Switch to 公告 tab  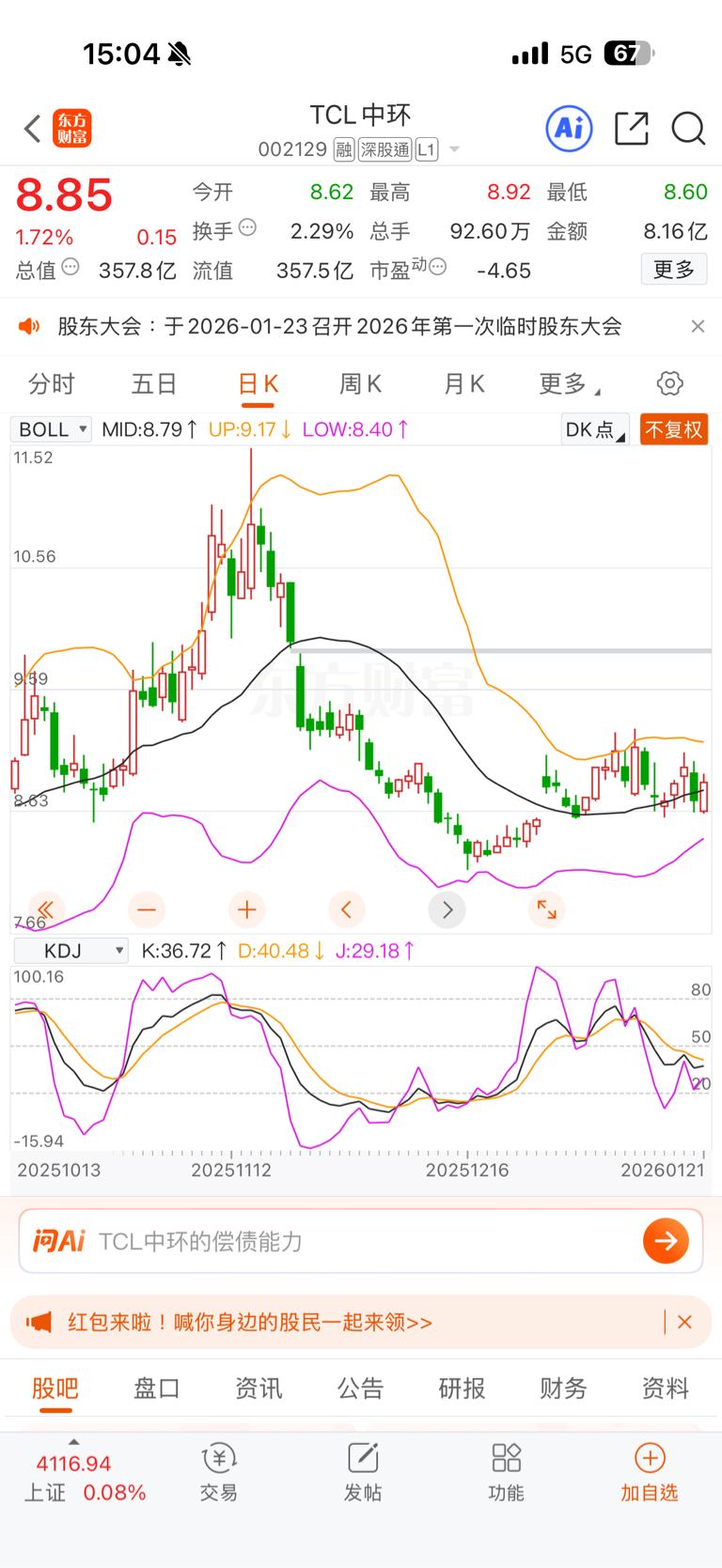click(360, 1388)
